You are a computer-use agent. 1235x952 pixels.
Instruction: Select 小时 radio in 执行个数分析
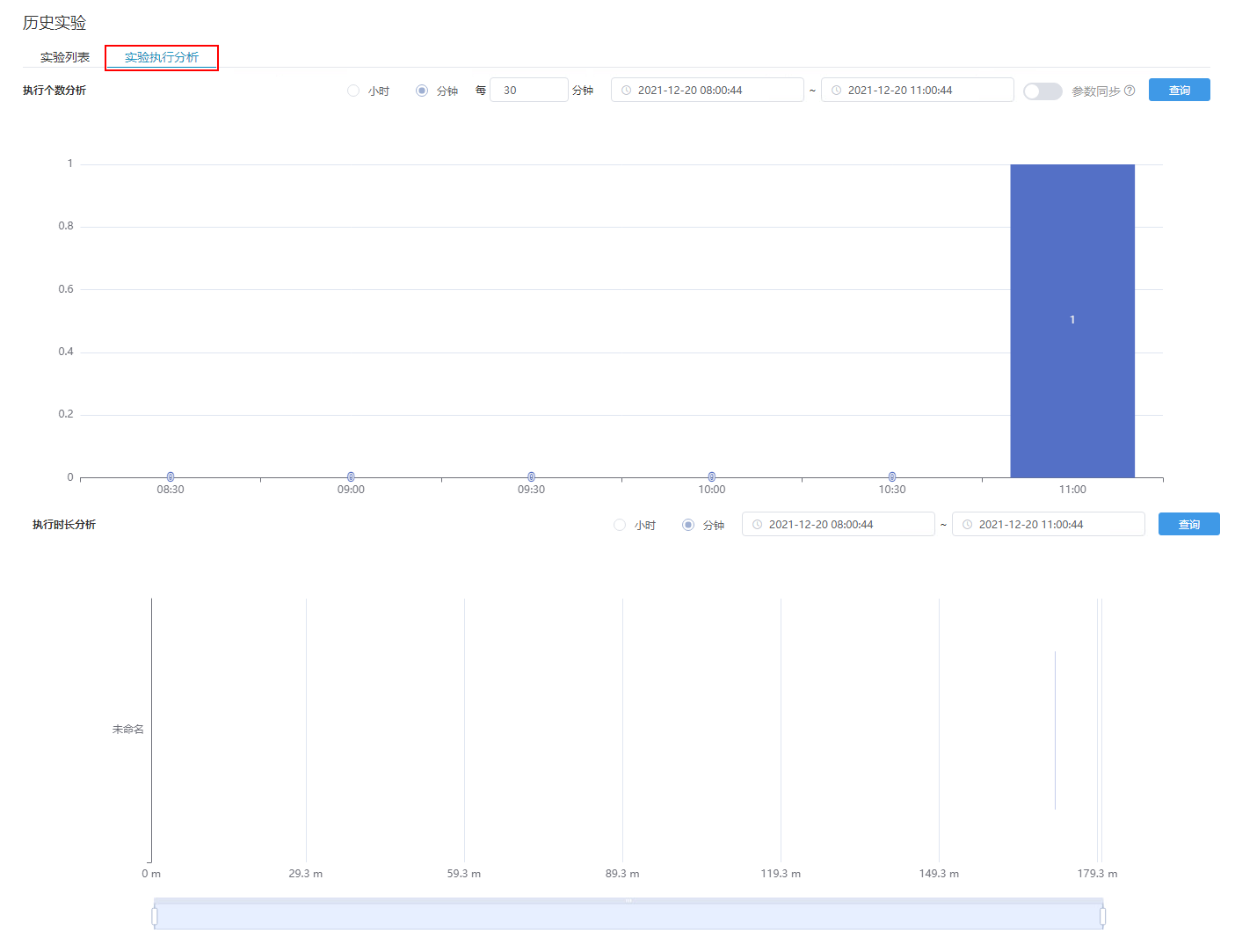(353, 91)
